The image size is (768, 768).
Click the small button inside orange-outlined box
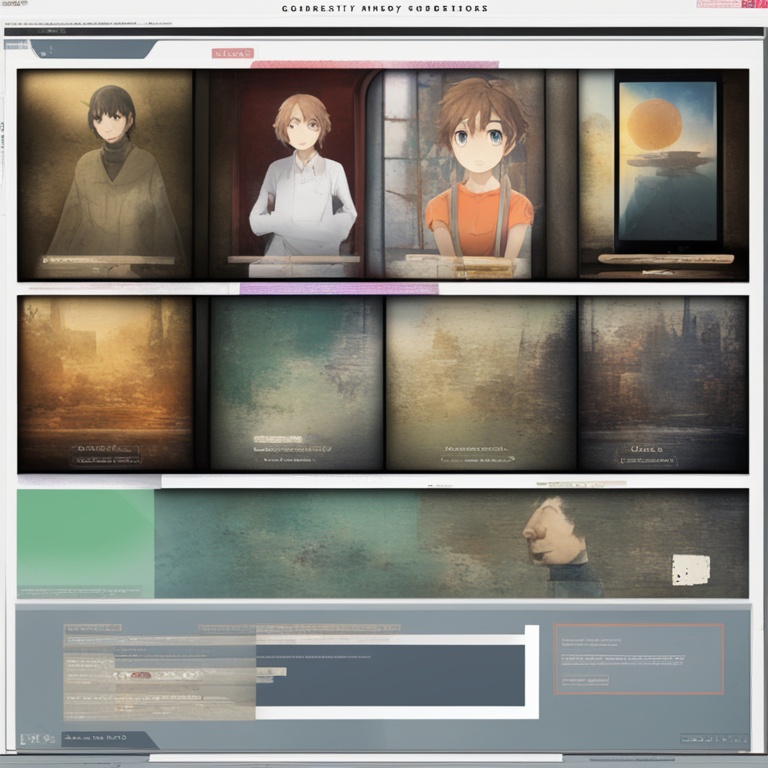tap(585, 680)
